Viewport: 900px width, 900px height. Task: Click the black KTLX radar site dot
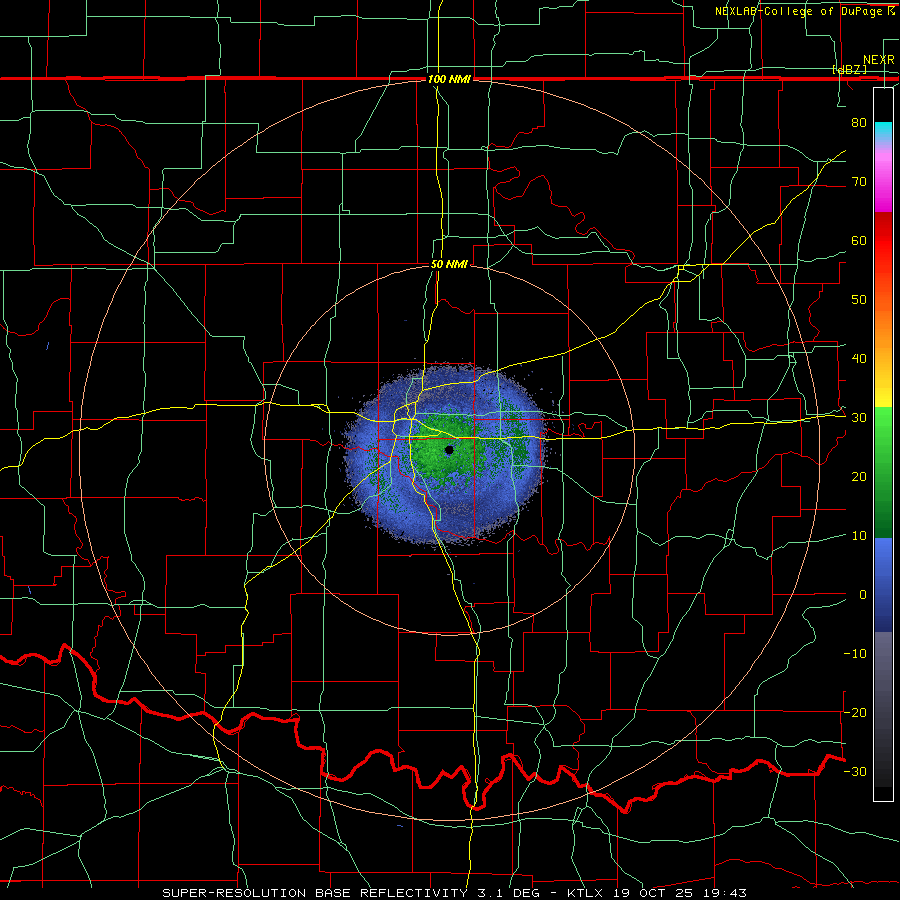(449, 450)
